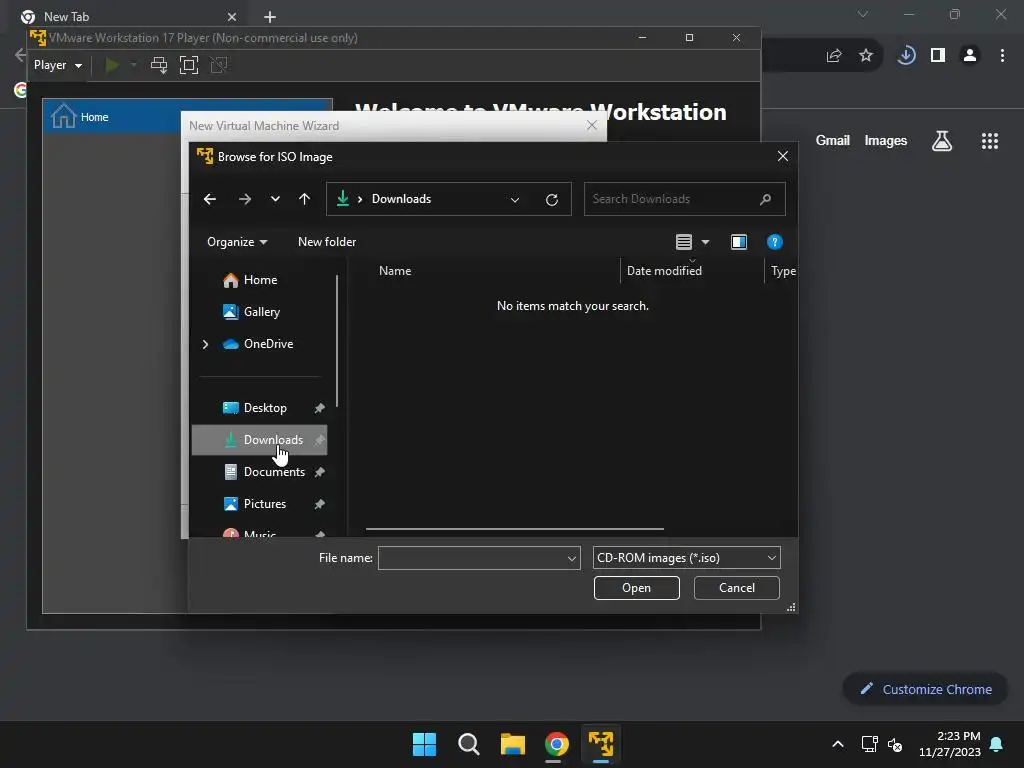Create a New folder
The width and height of the screenshot is (1024, 768).
(327, 242)
